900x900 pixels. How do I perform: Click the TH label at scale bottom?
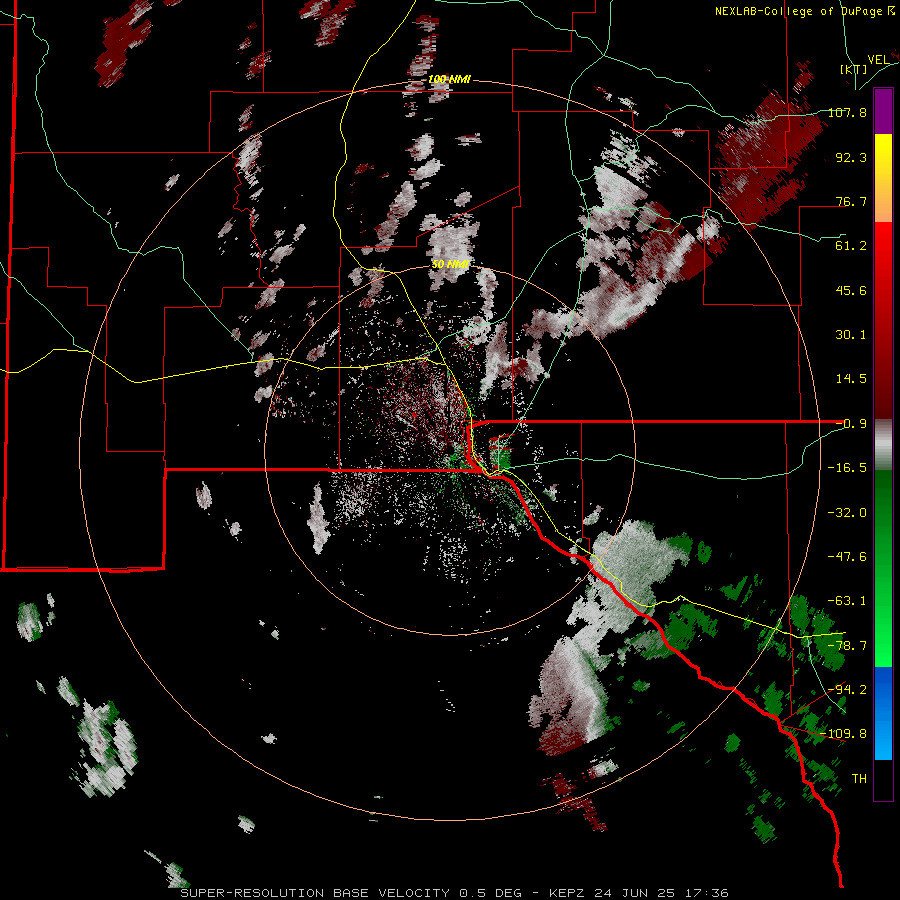click(x=859, y=779)
